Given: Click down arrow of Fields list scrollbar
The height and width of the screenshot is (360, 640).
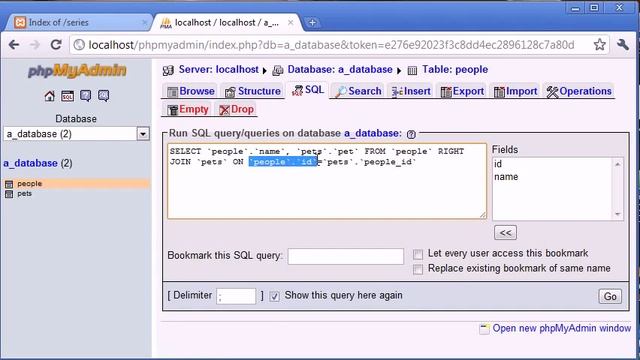Looking at the screenshot, I should [x=618, y=214].
